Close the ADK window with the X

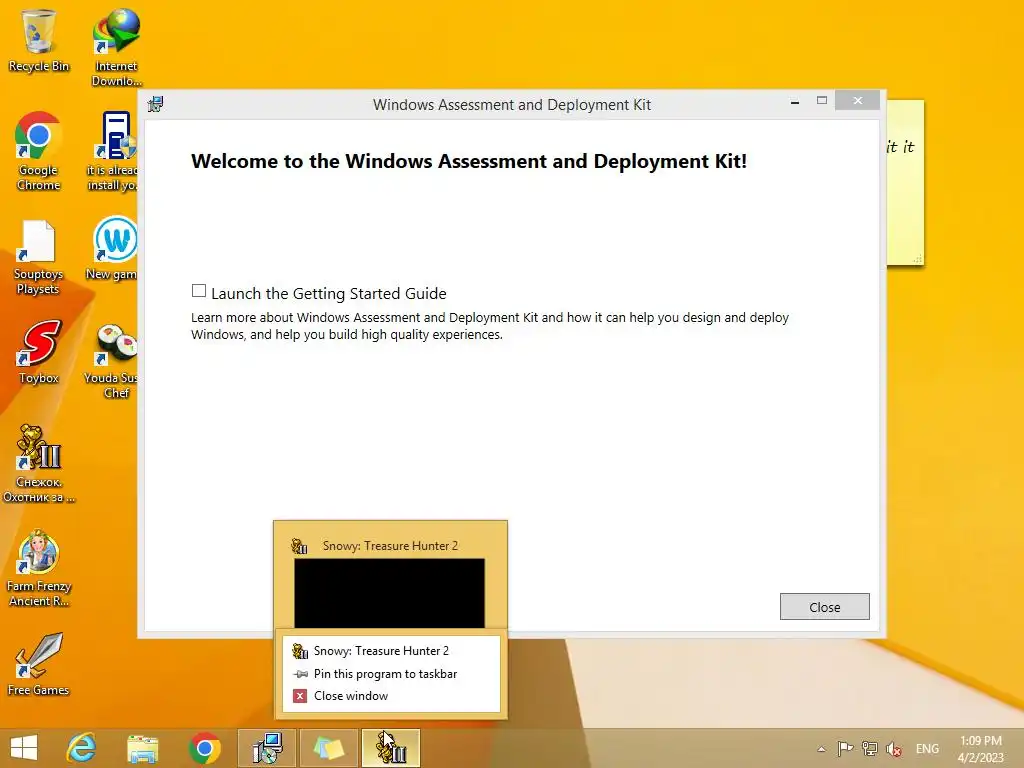click(857, 101)
